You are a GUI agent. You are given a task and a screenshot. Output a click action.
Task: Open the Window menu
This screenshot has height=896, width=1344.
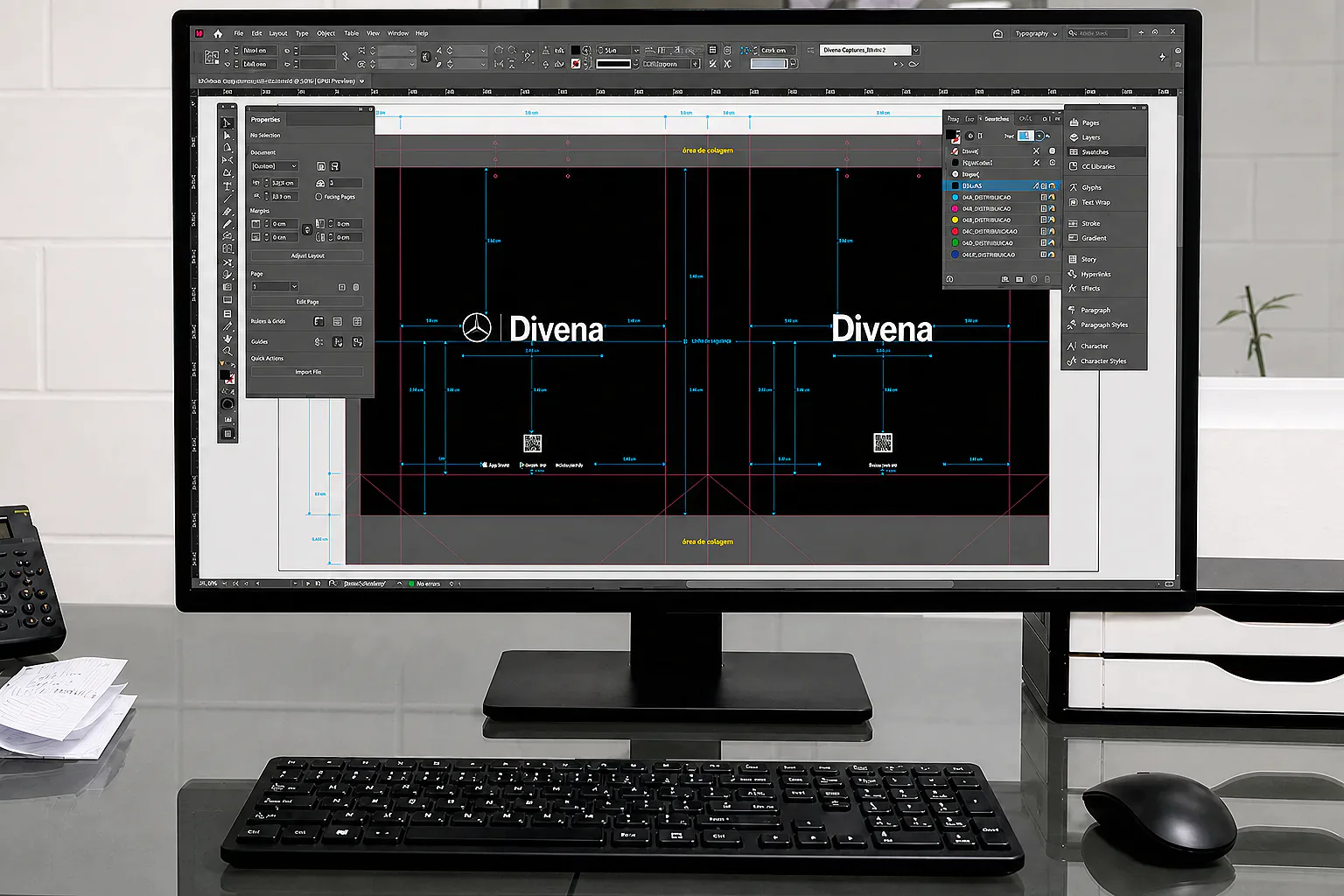(x=398, y=33)
